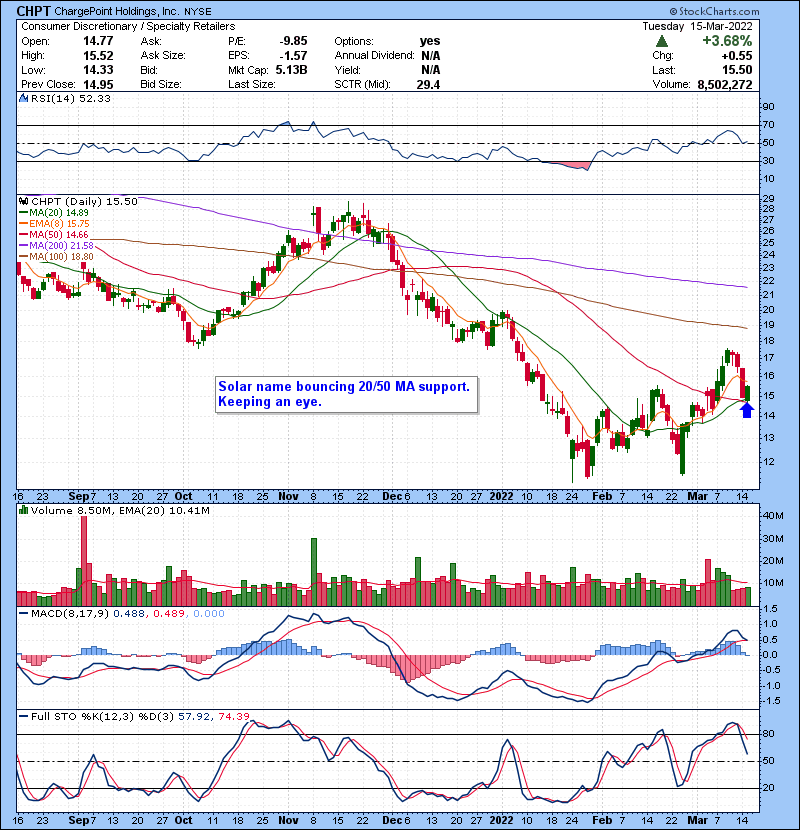Click the date Tuesday 15-Mar-2022
800x830 pixels.
pyautogui.click(x=697, y=26)
